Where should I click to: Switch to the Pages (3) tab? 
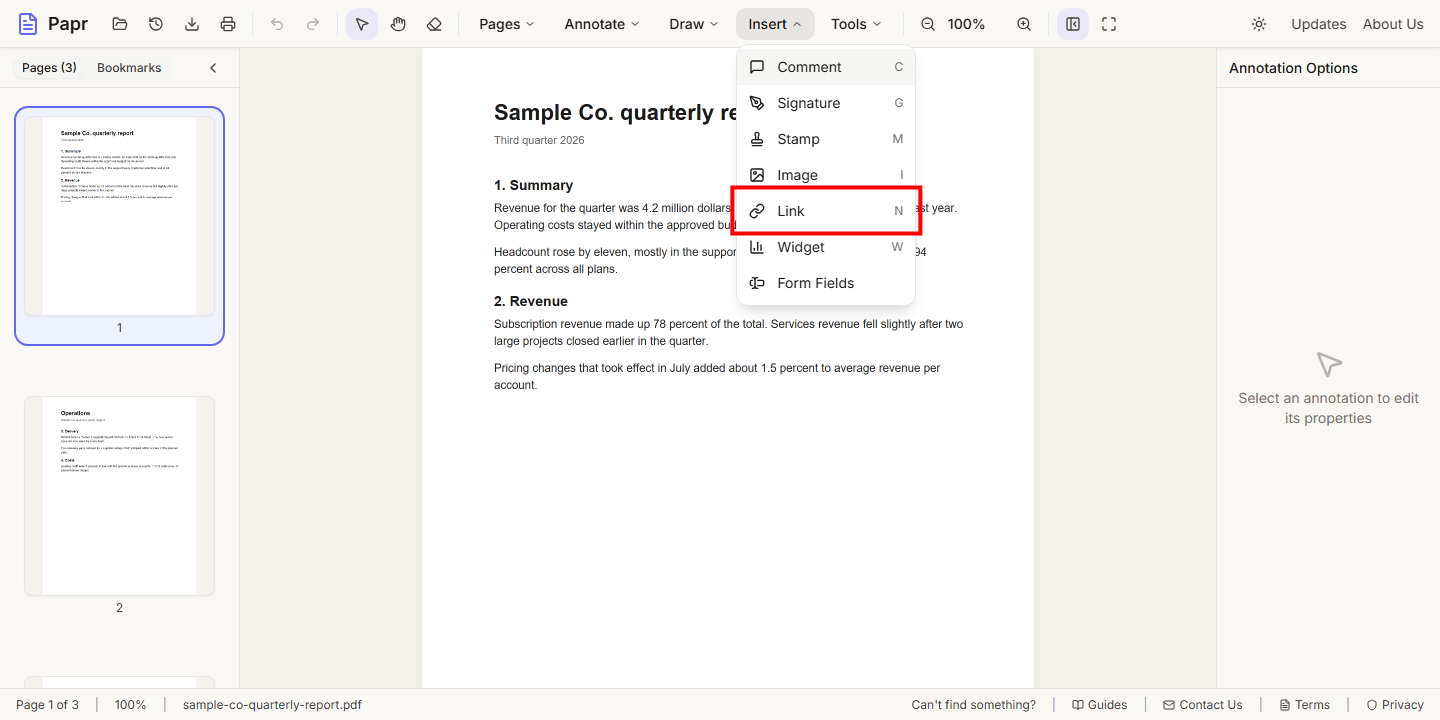click(49, 68)
